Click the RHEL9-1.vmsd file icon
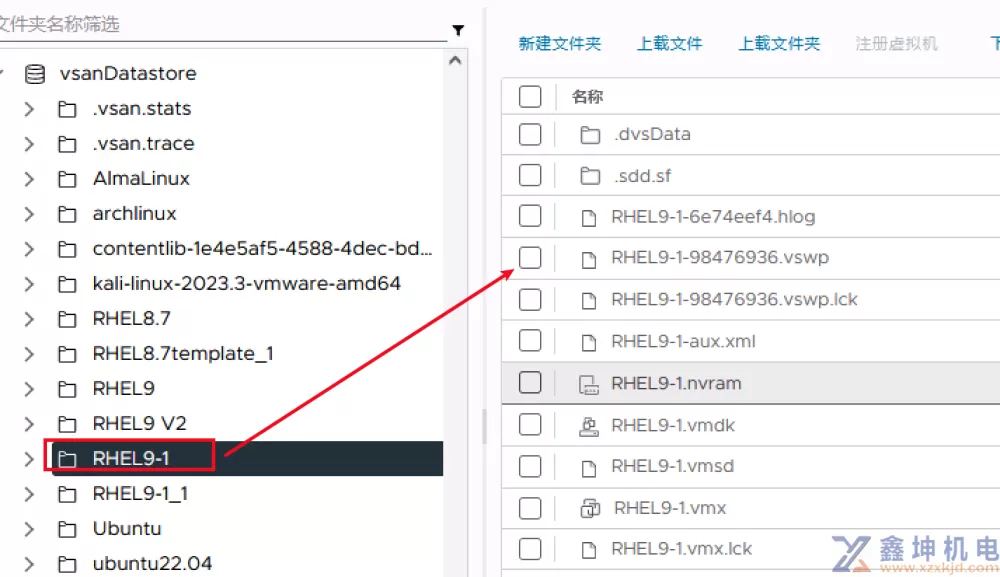1000x577 pixels. coord(589,469)
